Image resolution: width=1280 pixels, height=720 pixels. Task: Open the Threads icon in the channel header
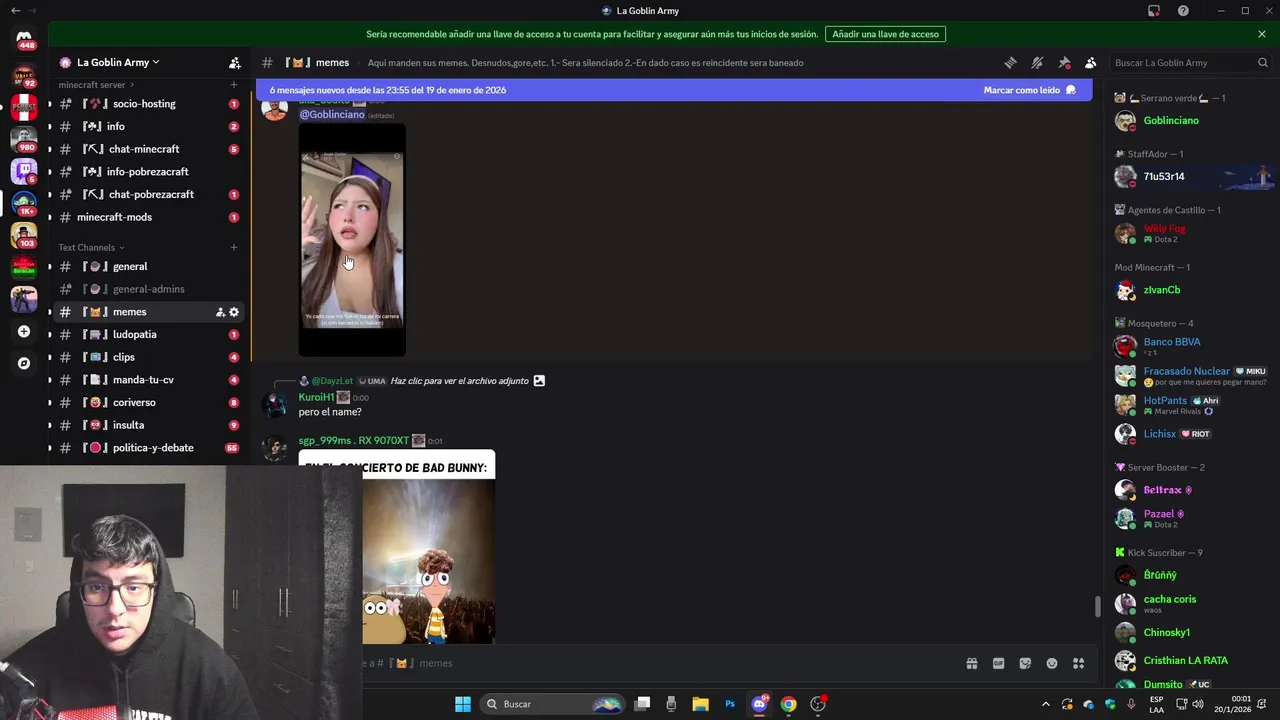[x=1010, y=62]
